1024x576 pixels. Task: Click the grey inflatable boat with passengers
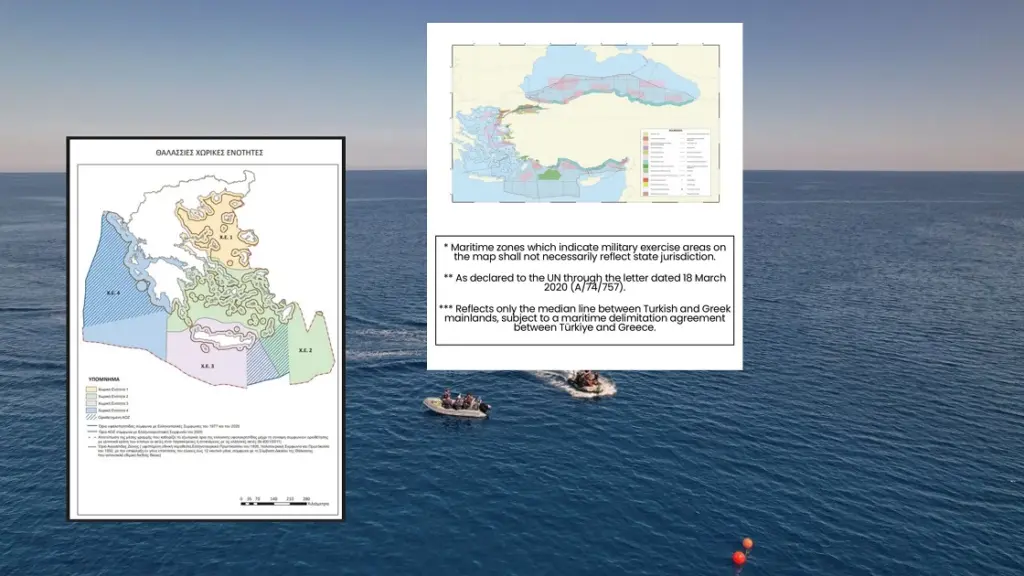(456, 404)
